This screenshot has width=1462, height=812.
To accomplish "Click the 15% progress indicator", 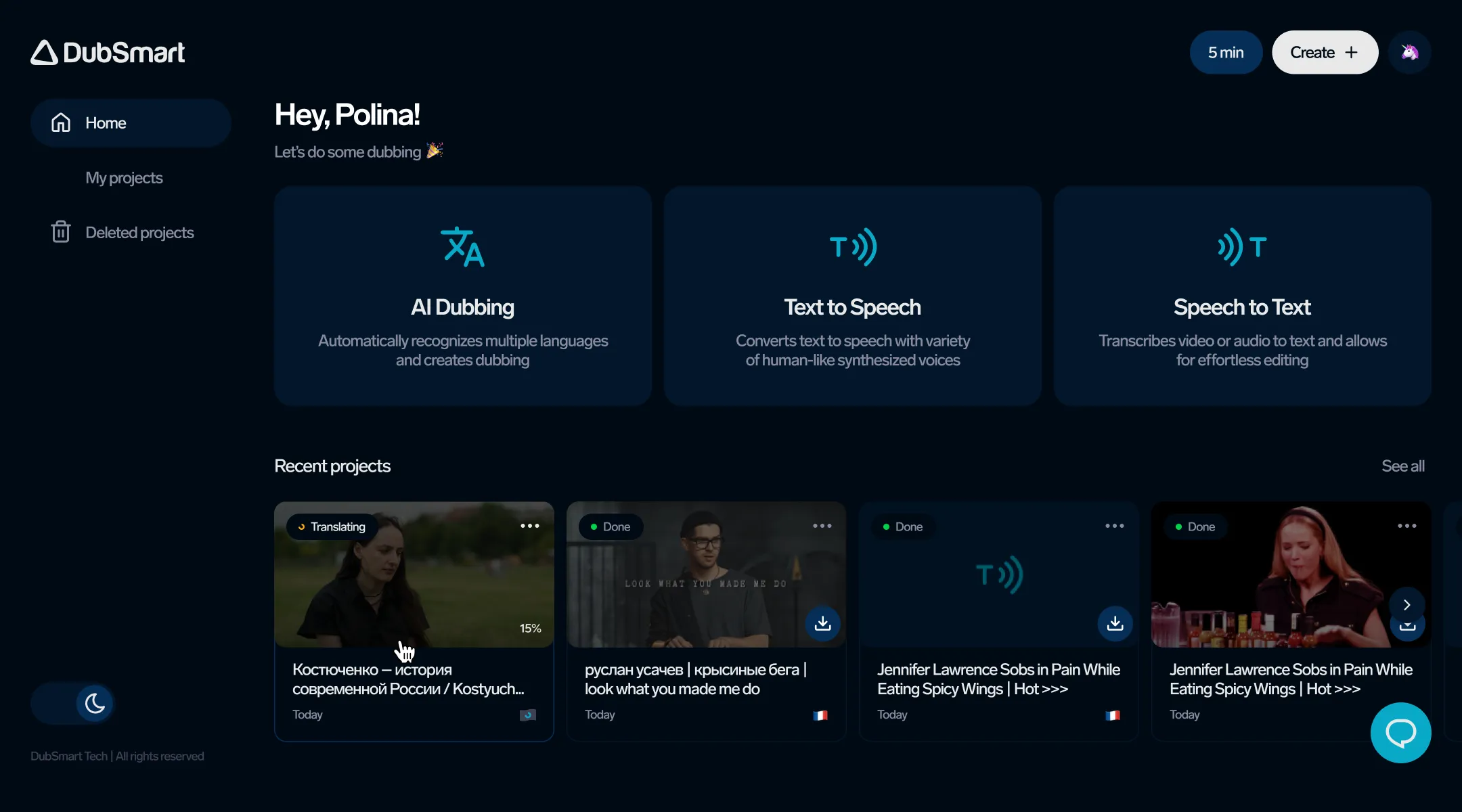I will click(x=531, y=629).
